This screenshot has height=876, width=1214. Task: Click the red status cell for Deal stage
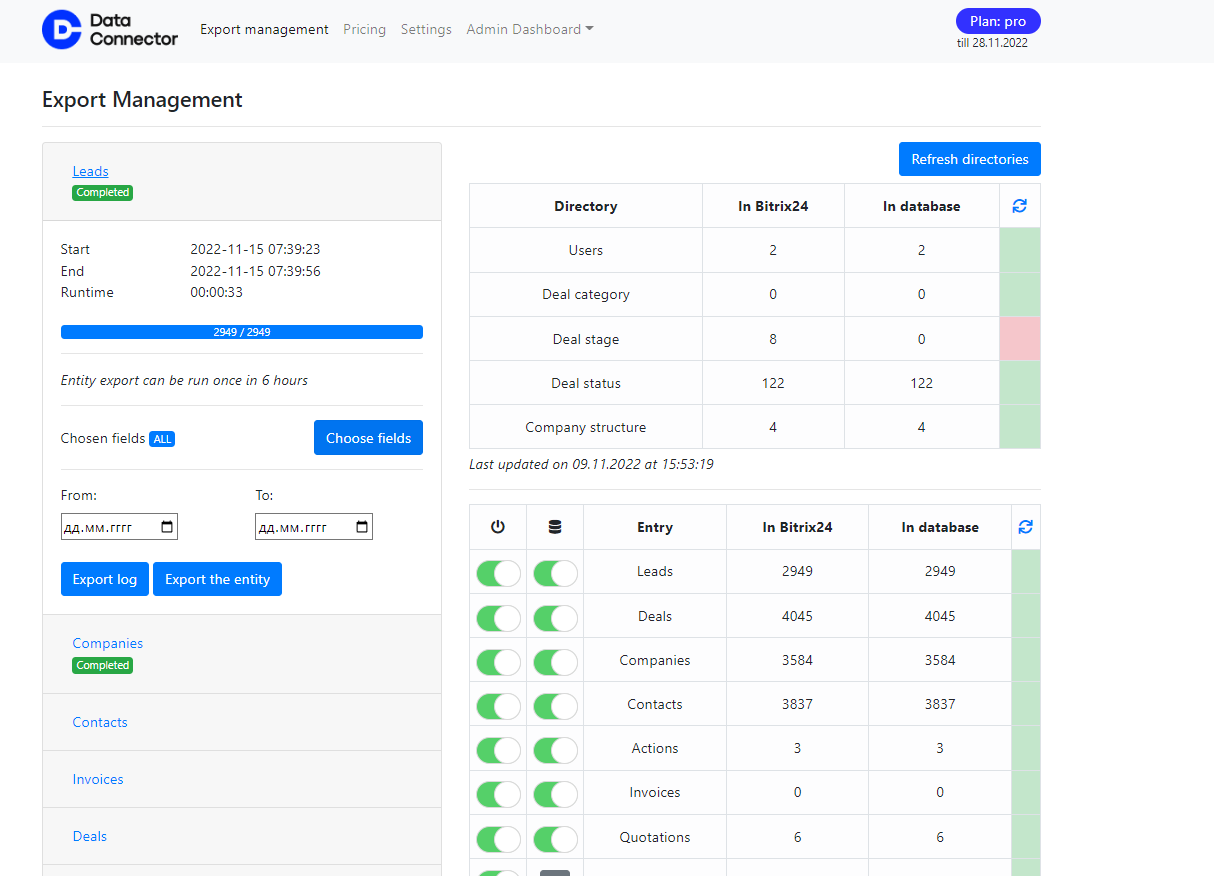1020,339
